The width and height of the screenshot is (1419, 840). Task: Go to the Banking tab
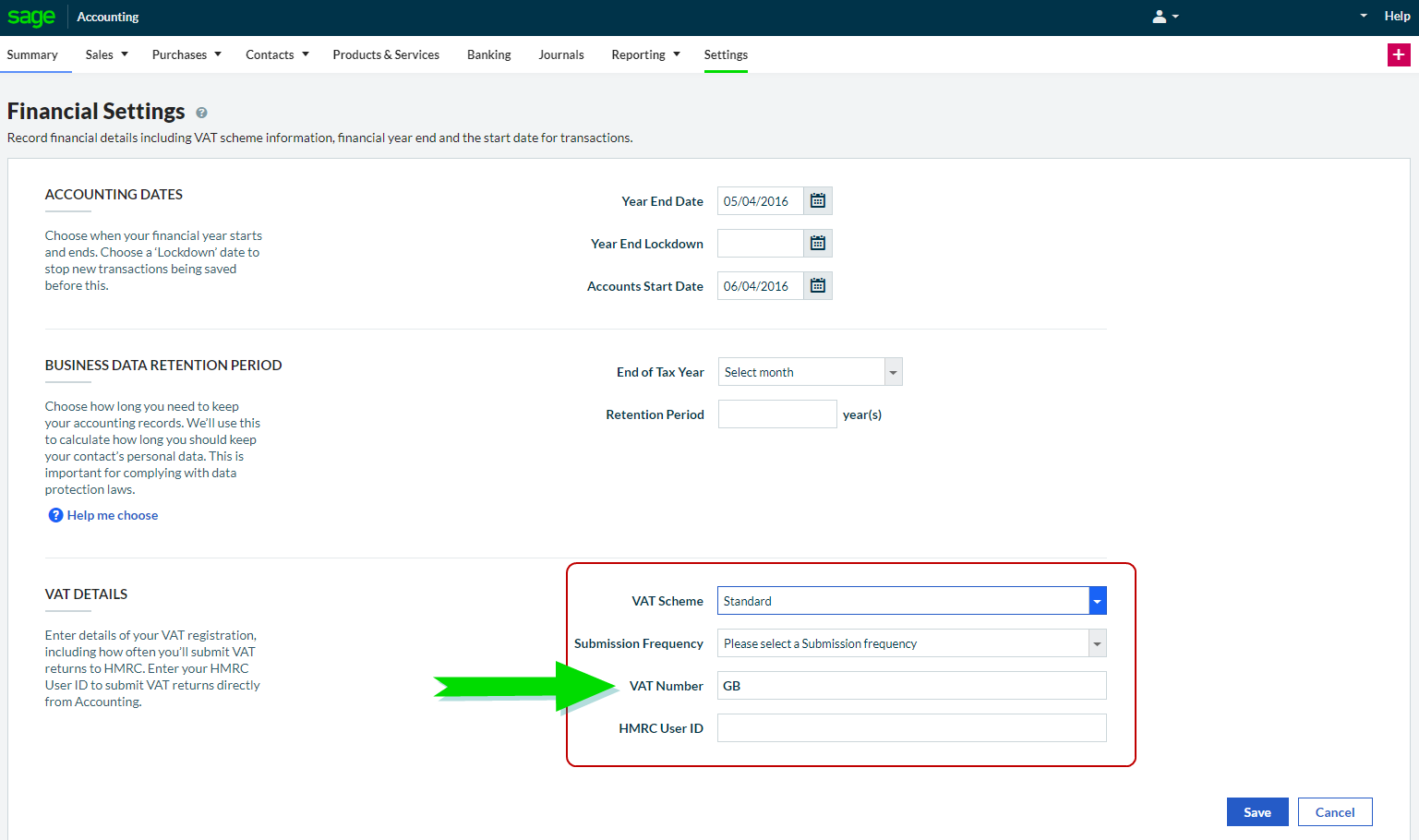tap(488, 55)
